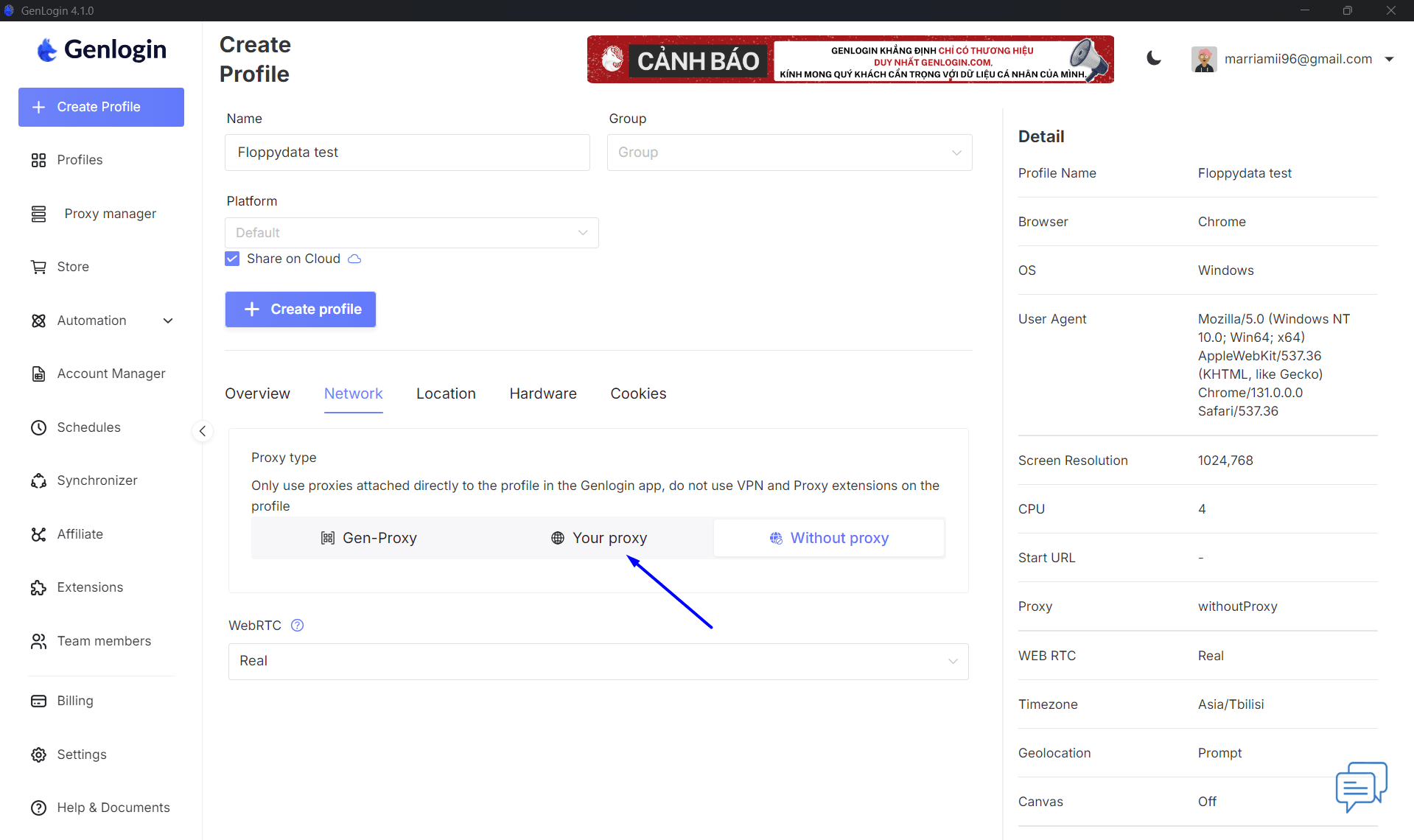Click the Extensions puzzle icon
The image size is (1414, 840).
coord(38,587)
